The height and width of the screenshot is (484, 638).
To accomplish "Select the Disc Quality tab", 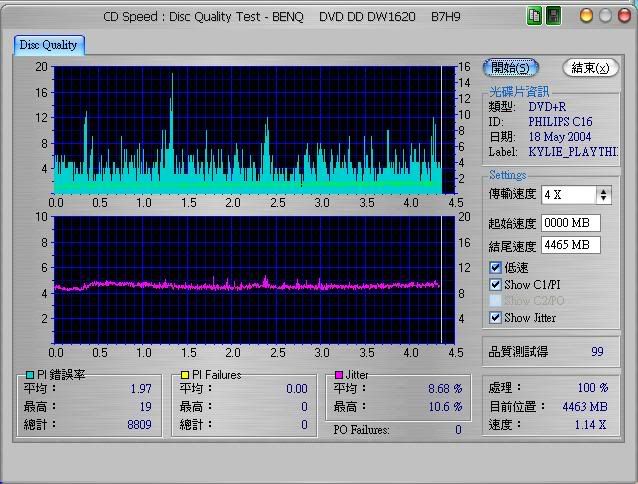I will point(50,45).
